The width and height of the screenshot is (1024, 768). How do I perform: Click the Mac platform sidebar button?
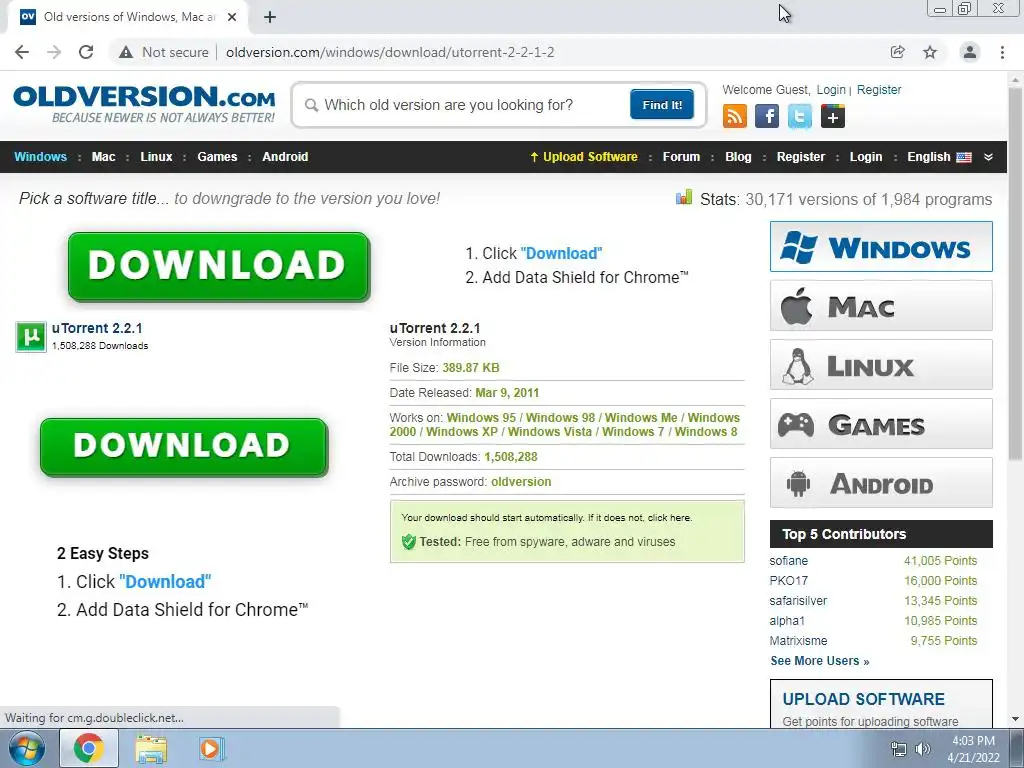[881, 306]
